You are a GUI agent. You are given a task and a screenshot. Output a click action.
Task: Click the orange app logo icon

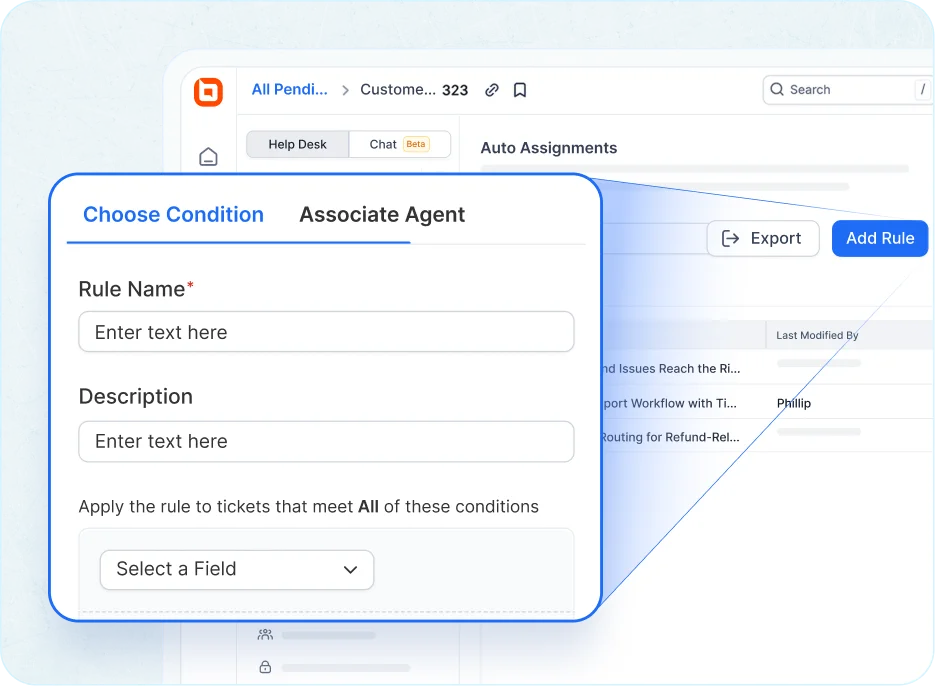tap(208, 92)
